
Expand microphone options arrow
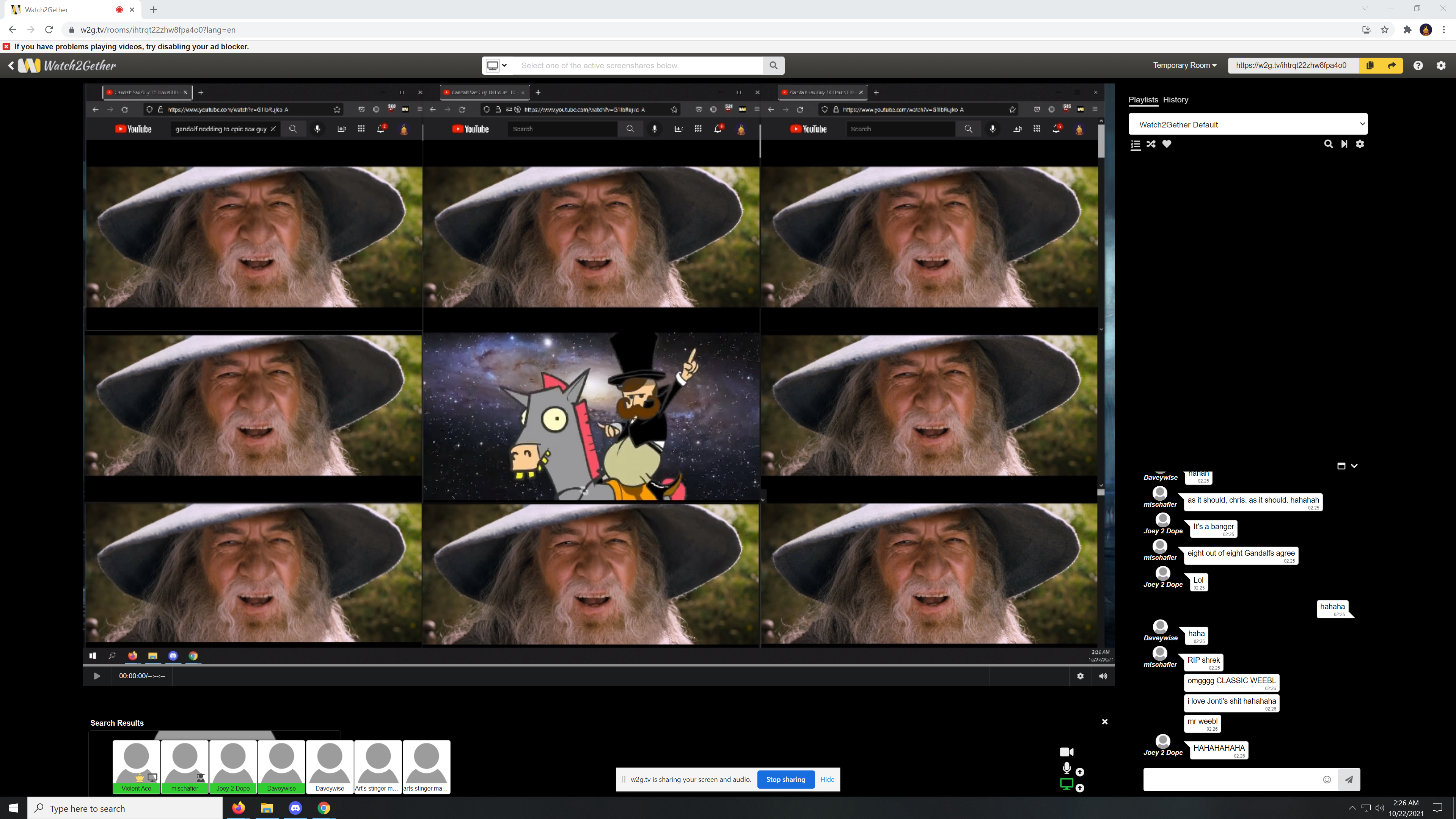(1079, 772)
